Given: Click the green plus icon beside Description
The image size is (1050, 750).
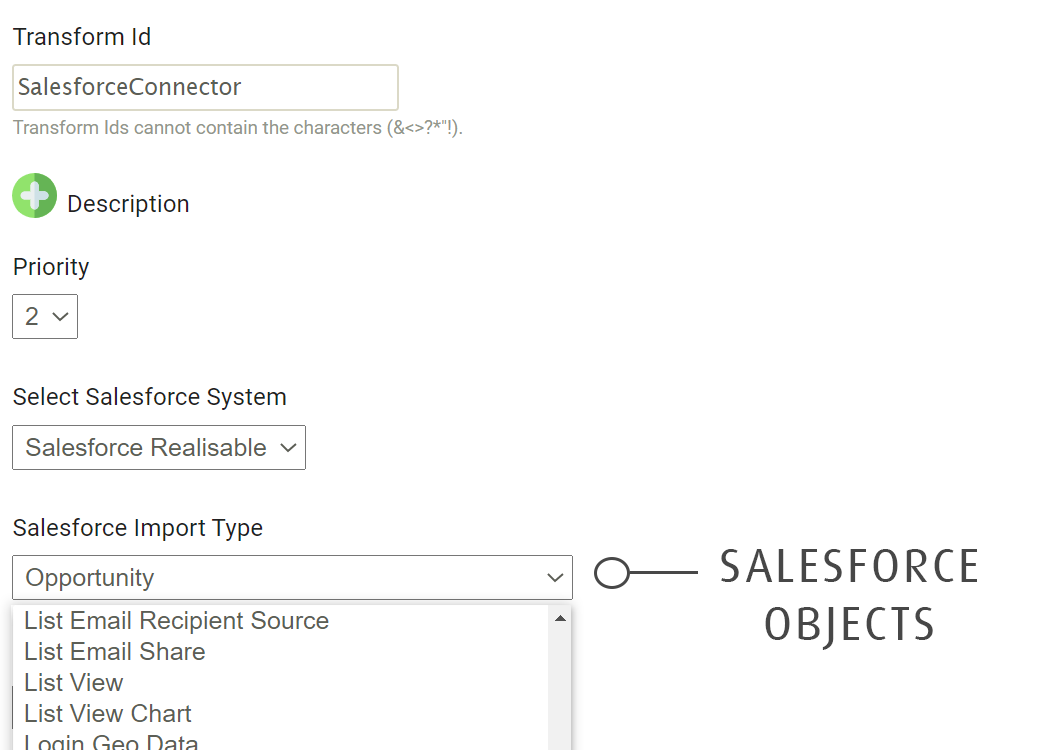Looking at the screenshot, I should coord(35,196).
